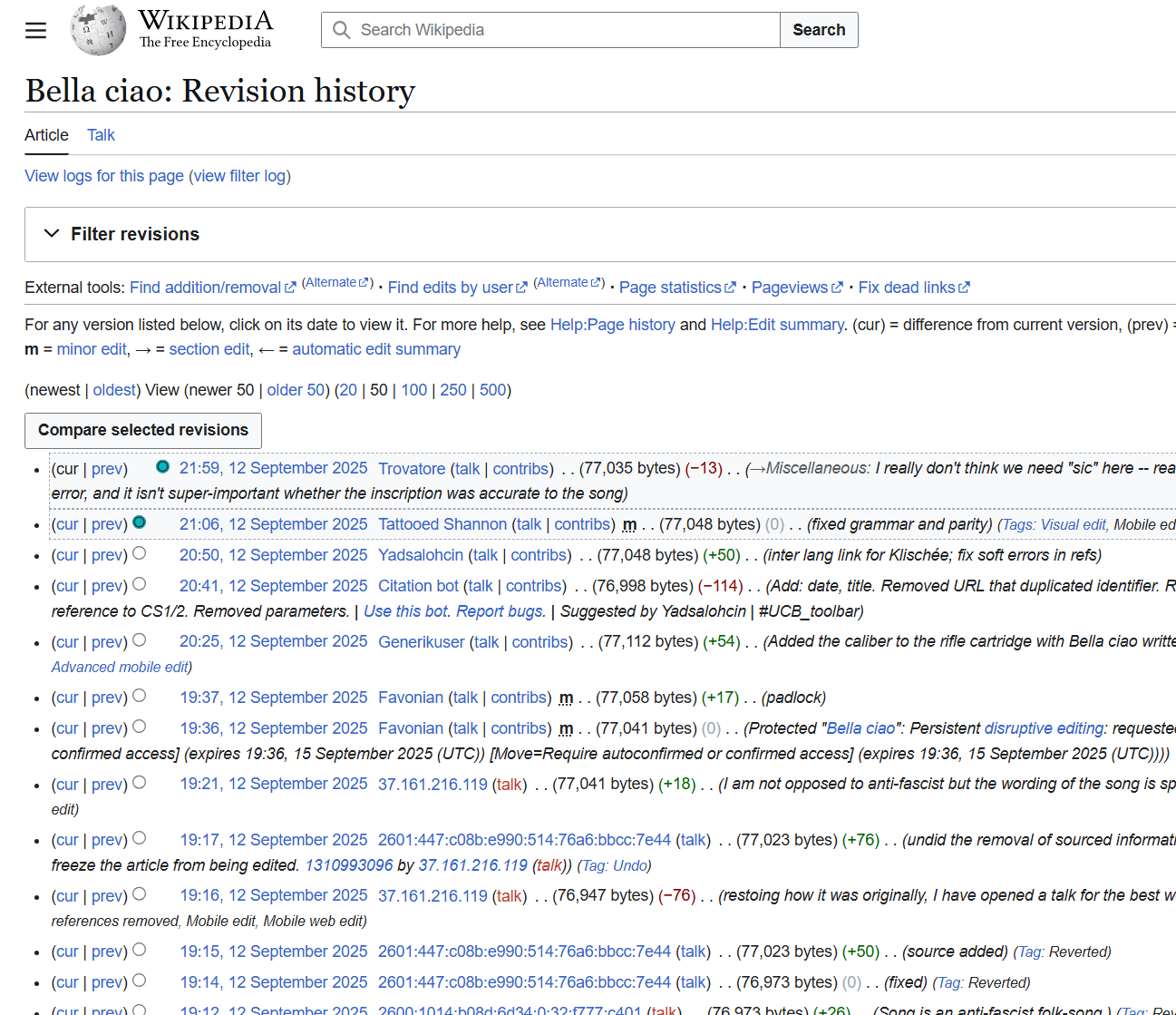
Task: Open Use this bot link
Action: [x=406, y=611]
